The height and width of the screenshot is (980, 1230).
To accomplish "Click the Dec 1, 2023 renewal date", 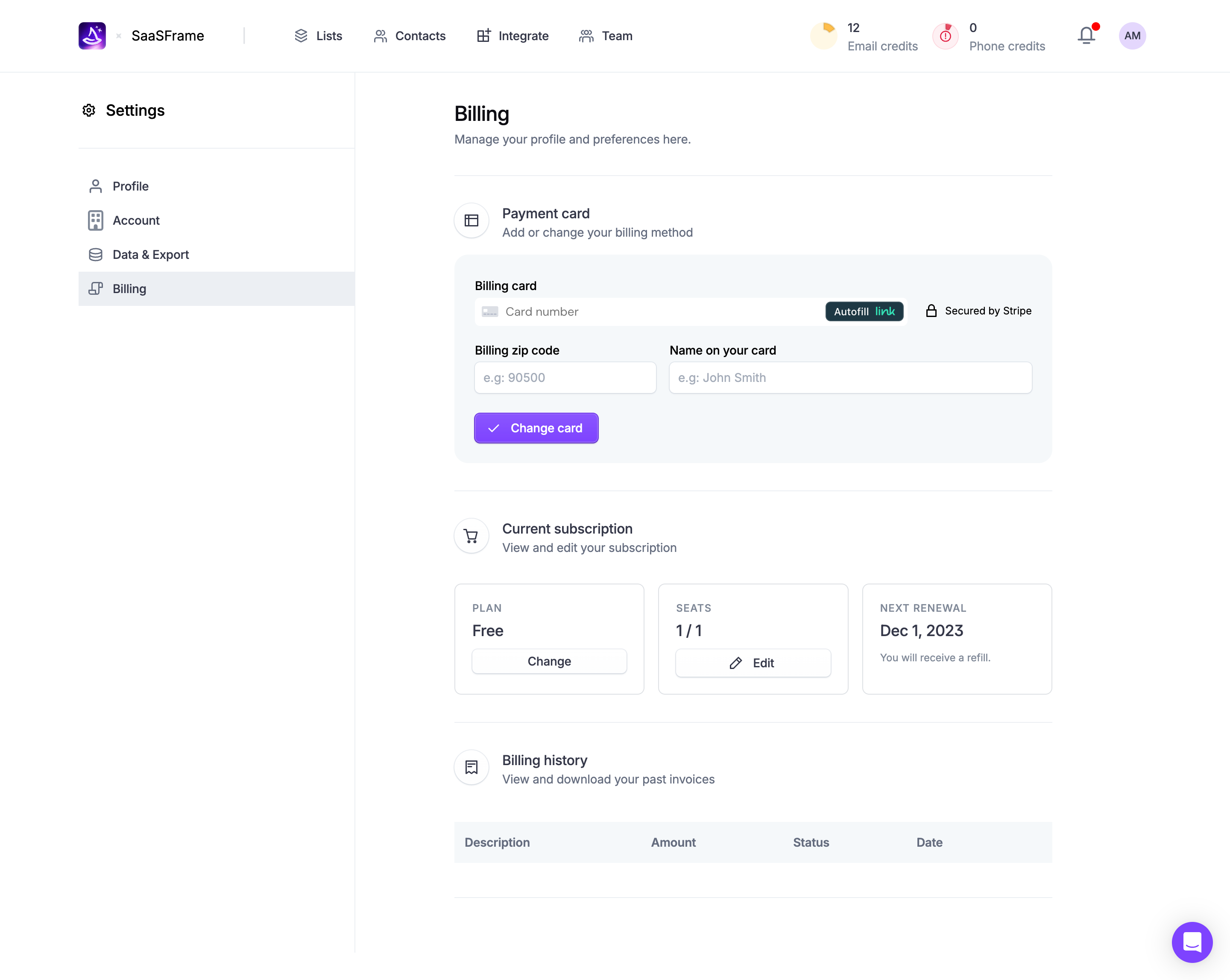I will pos(921,631).
